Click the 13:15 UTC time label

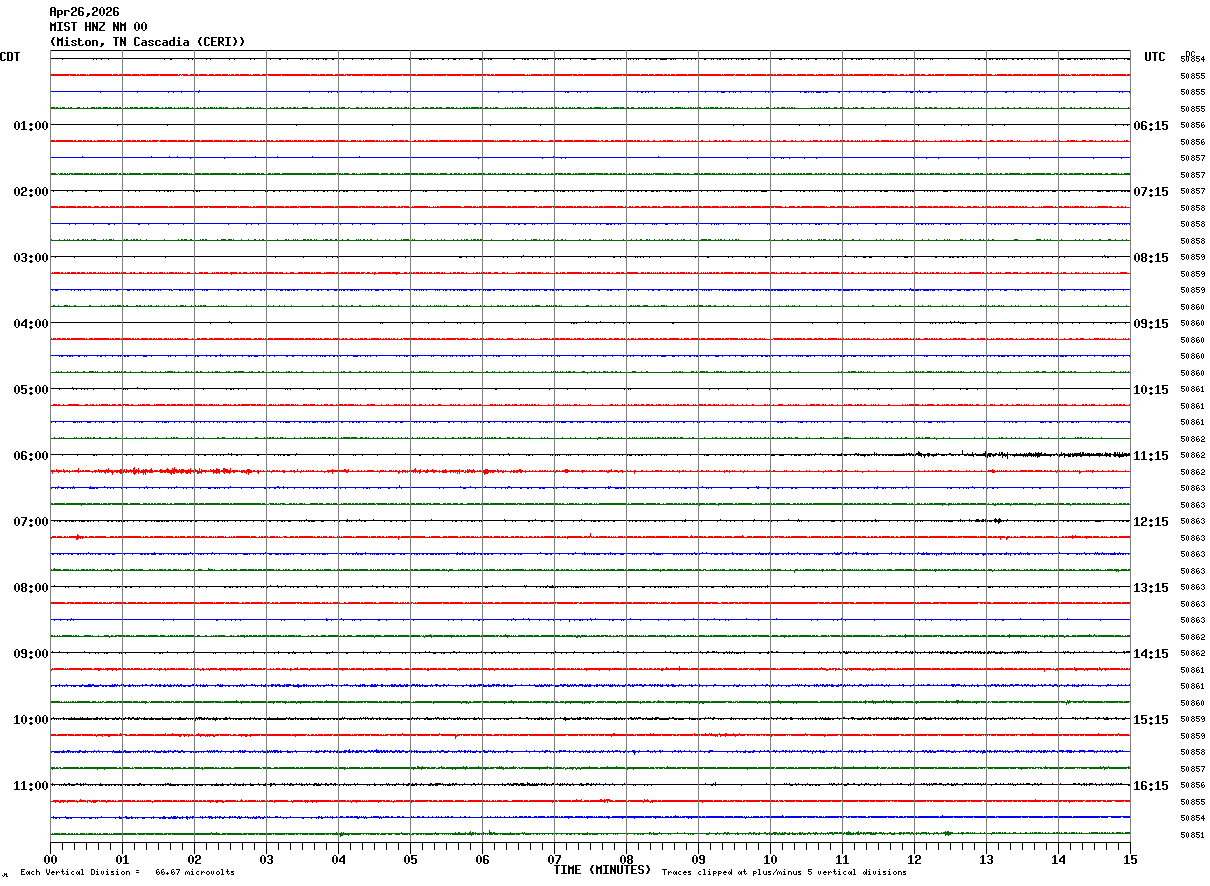pos(1151,588)
